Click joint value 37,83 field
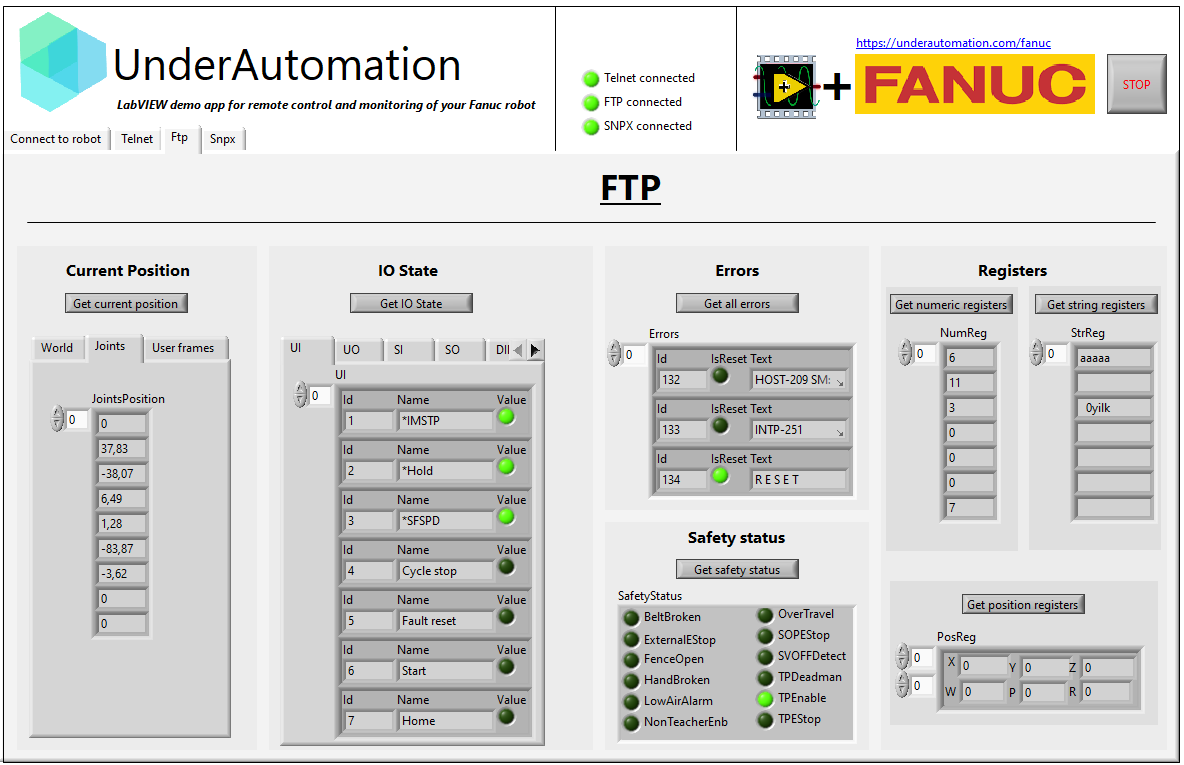Image resolution: width=1184 pixels, height=765 pixels. click(x=122, y=449)
